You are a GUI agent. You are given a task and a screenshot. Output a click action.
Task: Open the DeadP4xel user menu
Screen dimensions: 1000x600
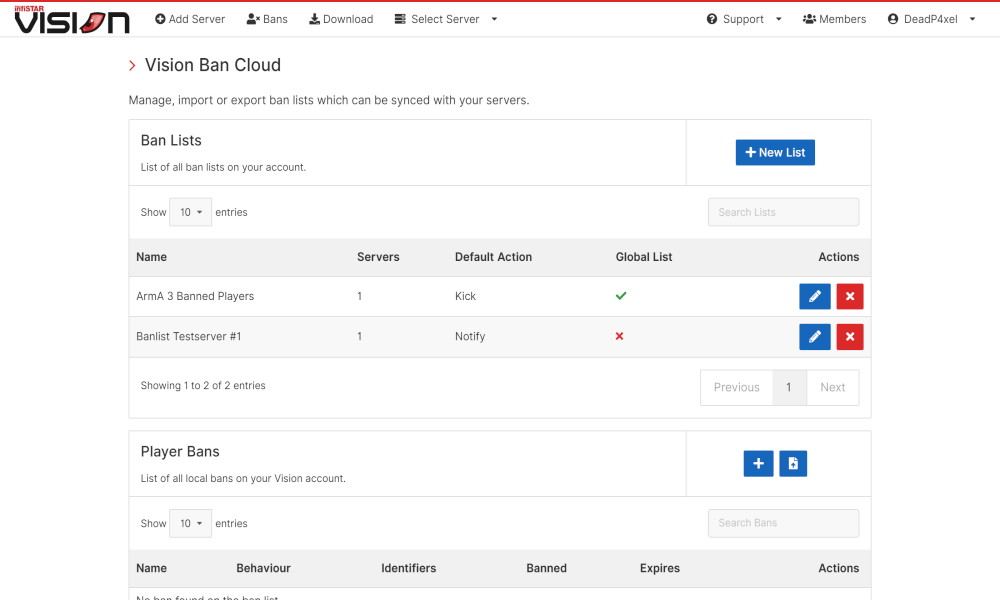click(932, 19)
